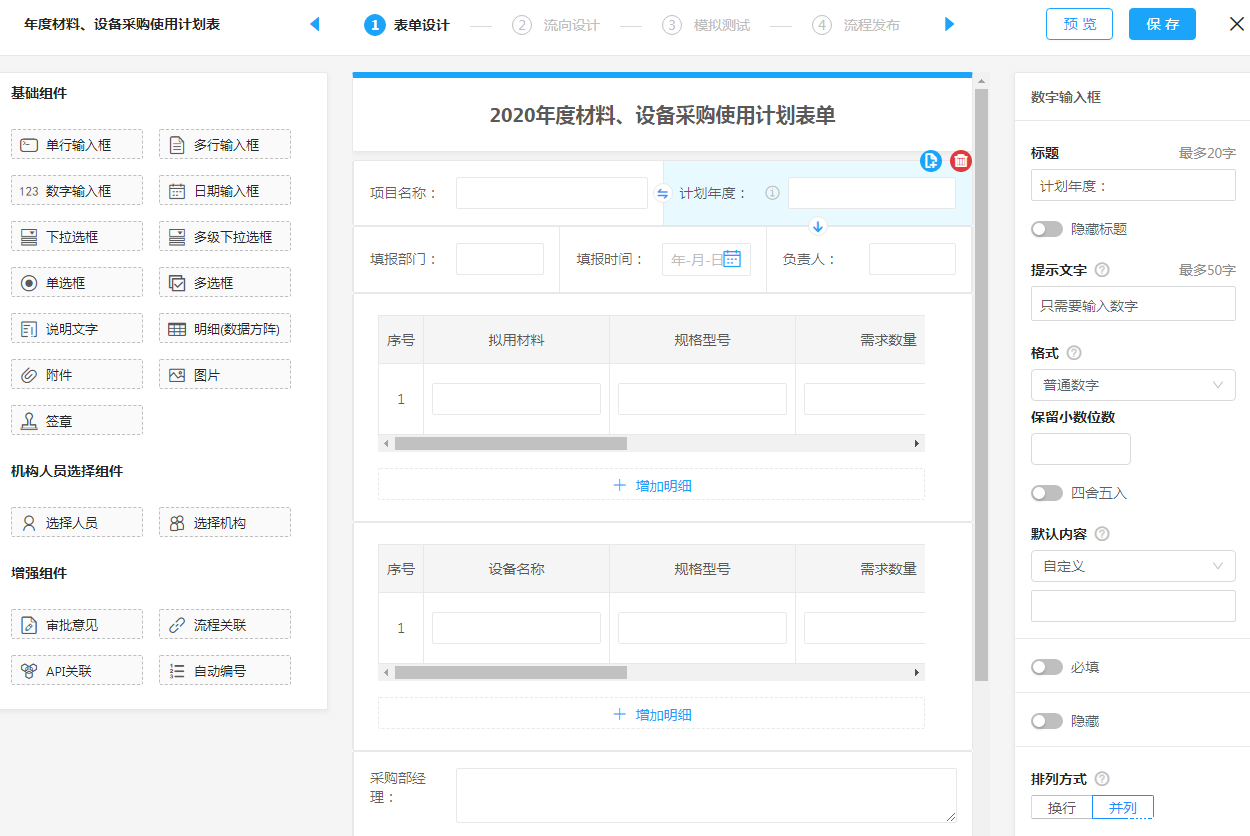The height and width of the screenshot is (836, 1250).
Task: Click the 采购部经理 text area
Action: click(x=706, y=795)
